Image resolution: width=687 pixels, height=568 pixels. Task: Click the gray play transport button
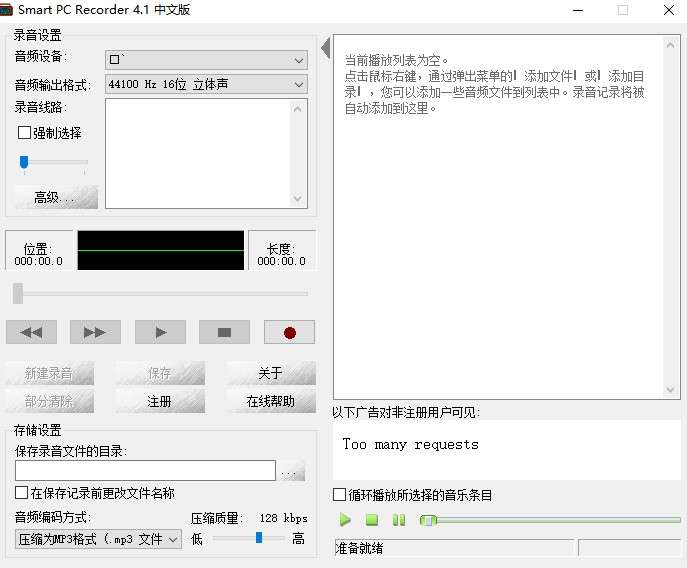160,332
